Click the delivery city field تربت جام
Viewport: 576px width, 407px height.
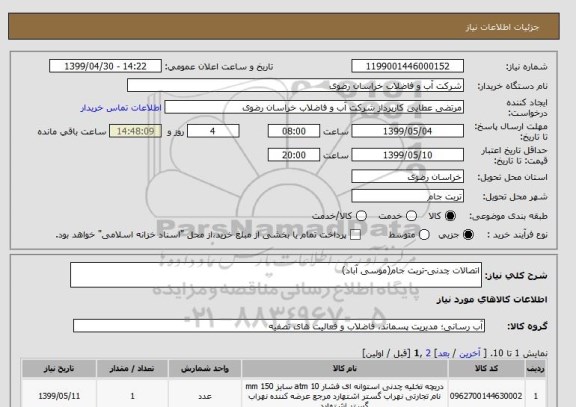click(407, 196)
